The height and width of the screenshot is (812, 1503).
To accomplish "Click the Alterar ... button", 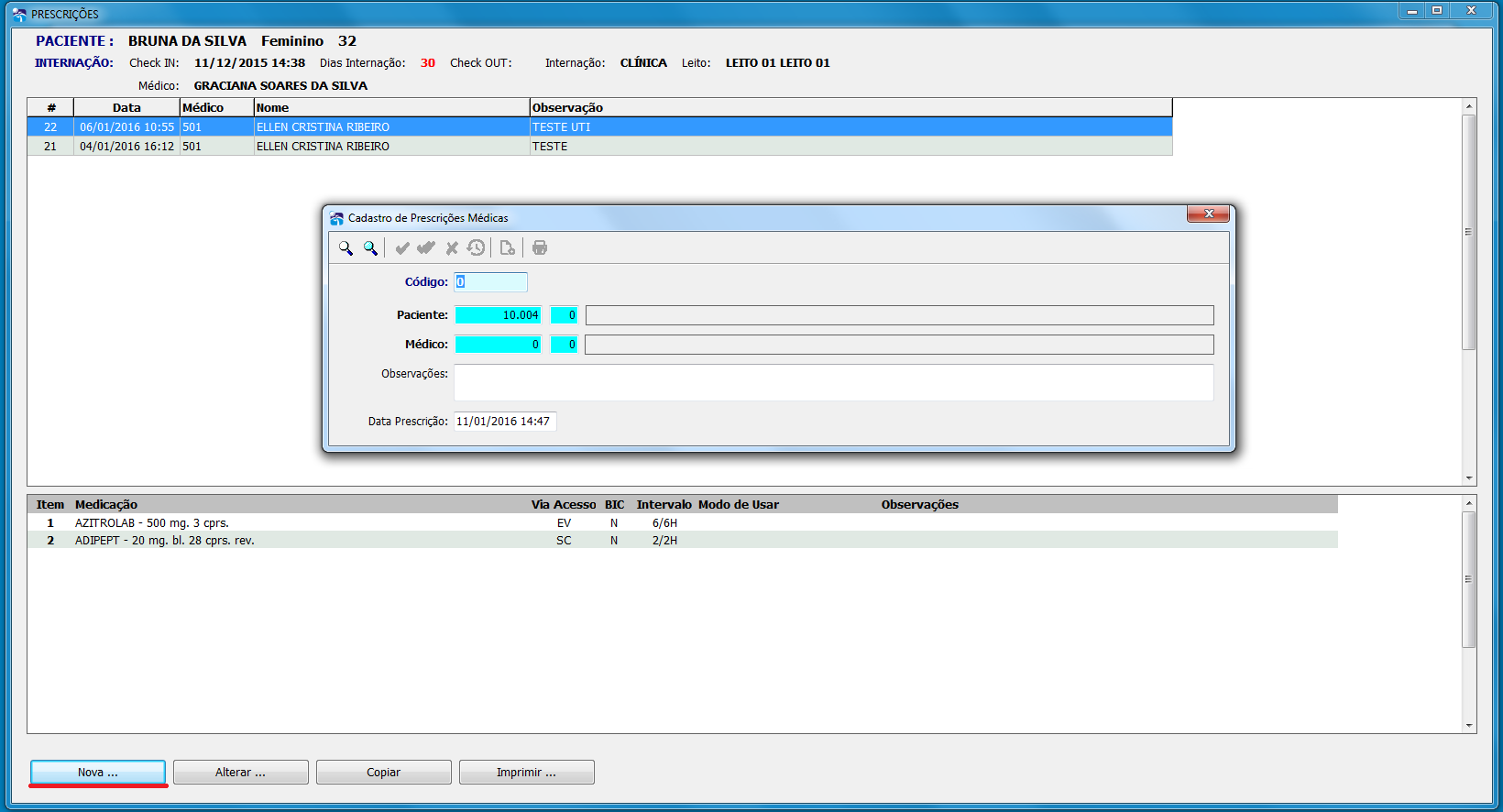I will [x=240, y=773].
